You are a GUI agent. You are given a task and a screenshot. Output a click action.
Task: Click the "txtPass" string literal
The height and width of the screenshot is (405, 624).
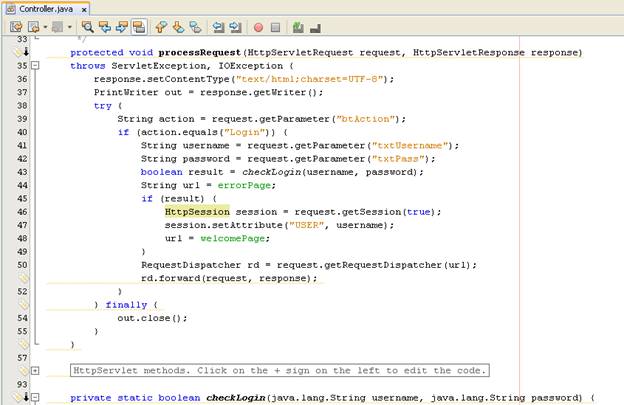398,159
